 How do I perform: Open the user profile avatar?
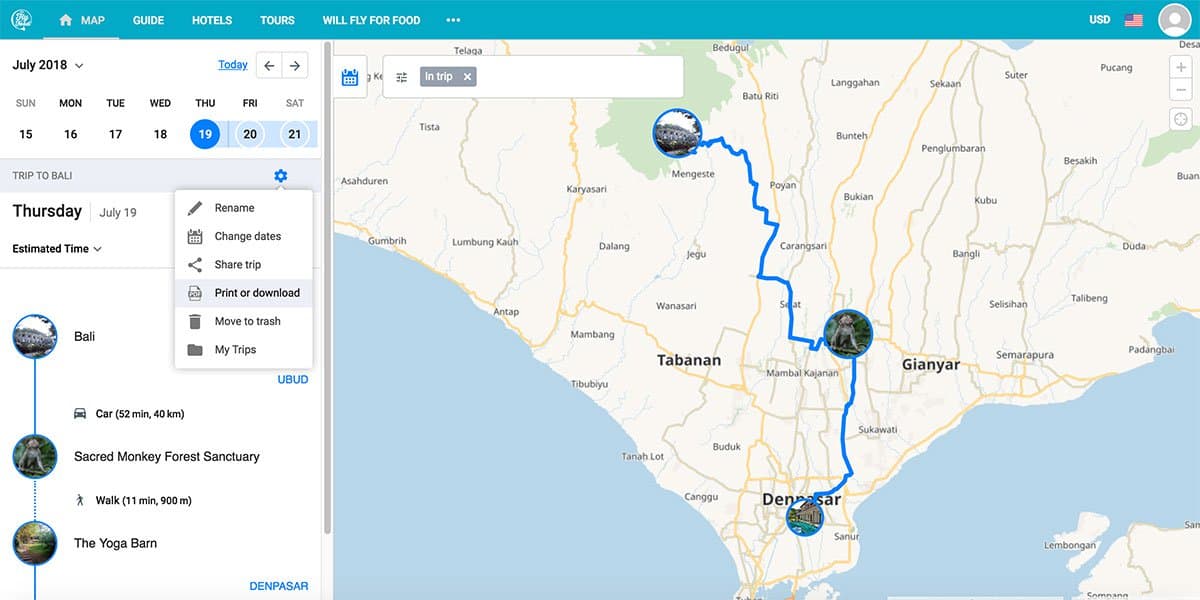[x=1174, y=20]
